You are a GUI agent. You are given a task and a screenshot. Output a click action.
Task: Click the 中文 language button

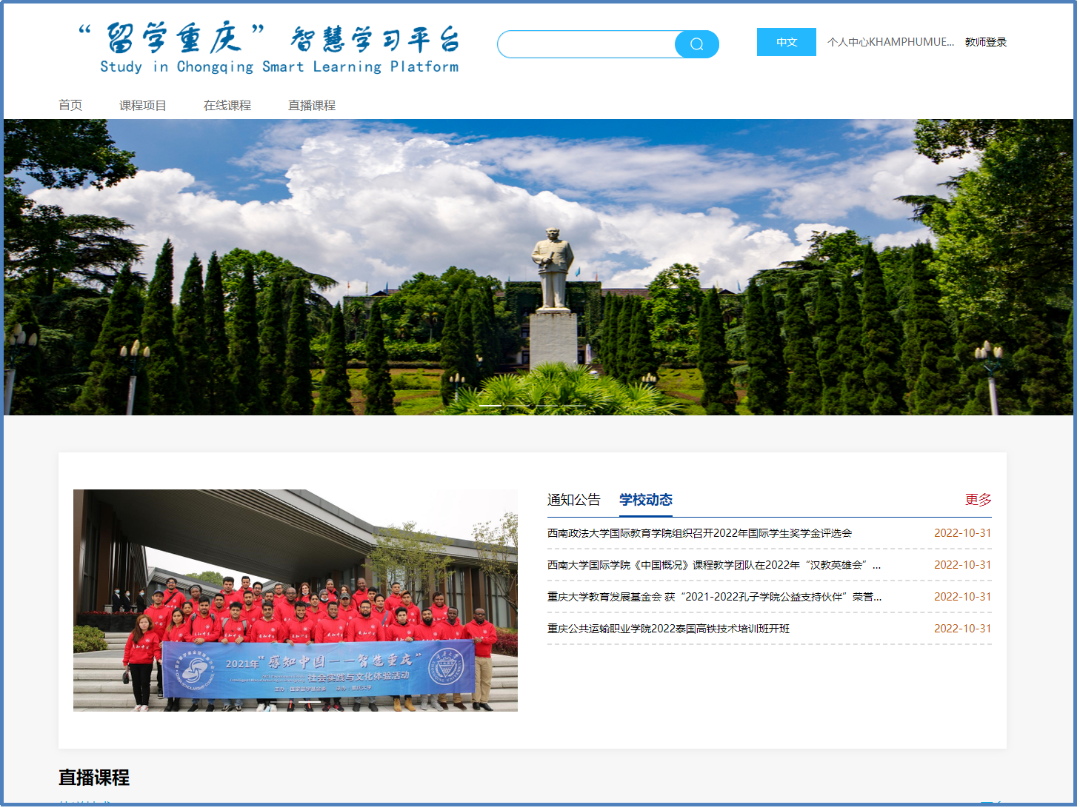pyautogui.click(x=786, y=41)
